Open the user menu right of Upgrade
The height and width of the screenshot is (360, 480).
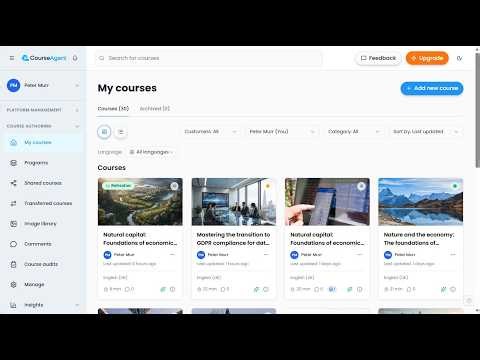point(459,58)
